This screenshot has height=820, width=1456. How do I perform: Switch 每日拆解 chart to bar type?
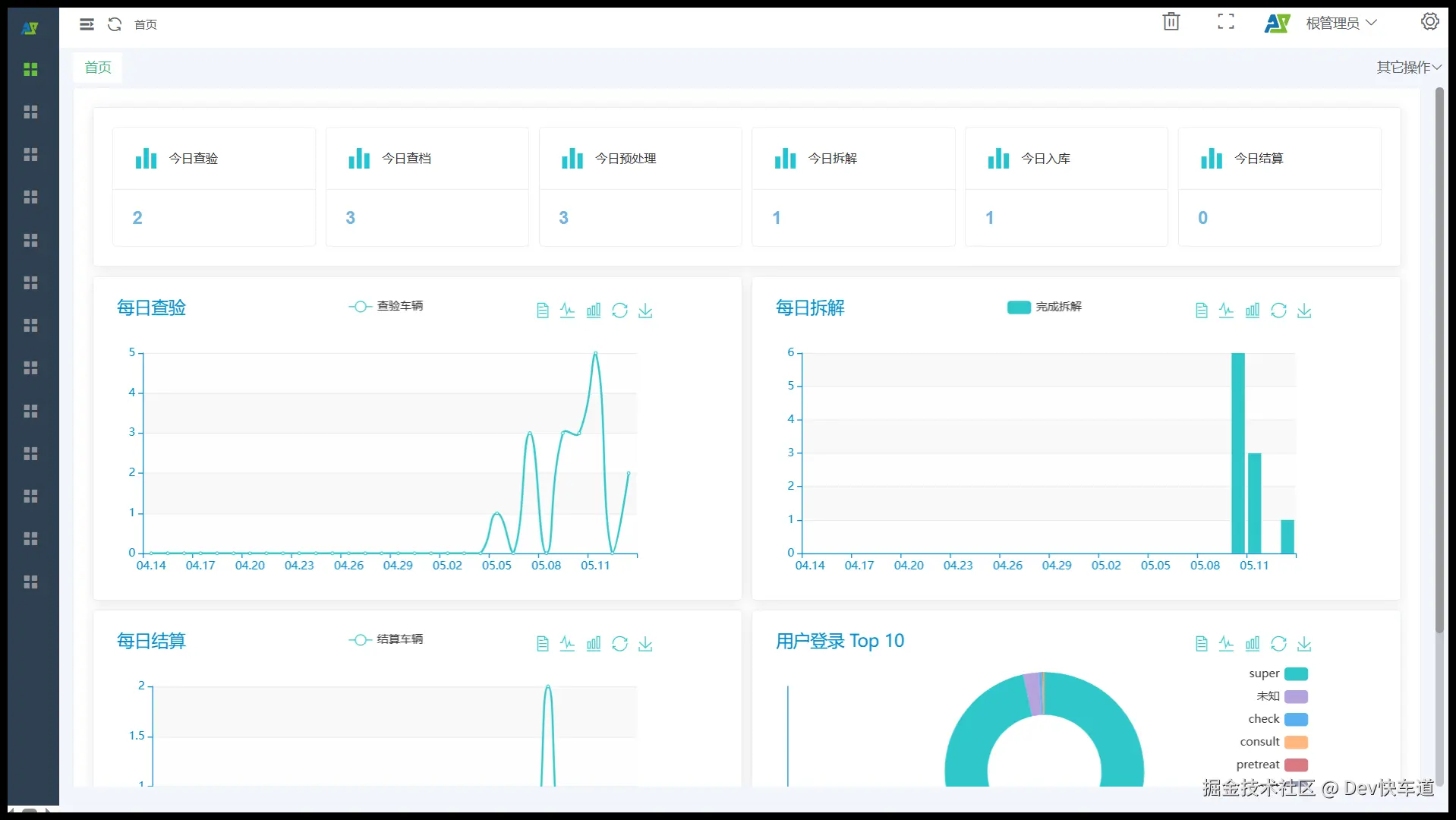point(1253,311)
